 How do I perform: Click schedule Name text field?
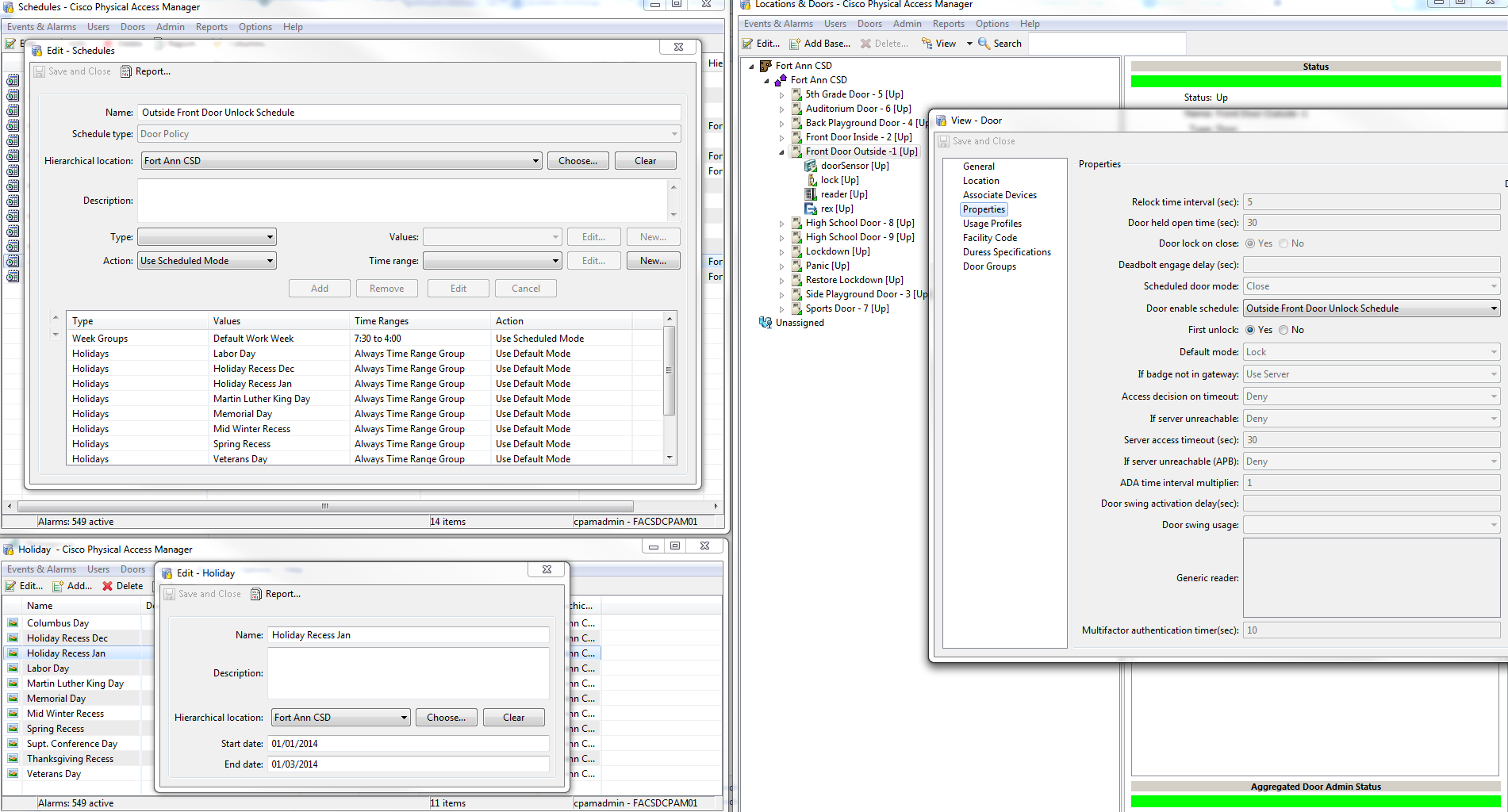[409, 113]
